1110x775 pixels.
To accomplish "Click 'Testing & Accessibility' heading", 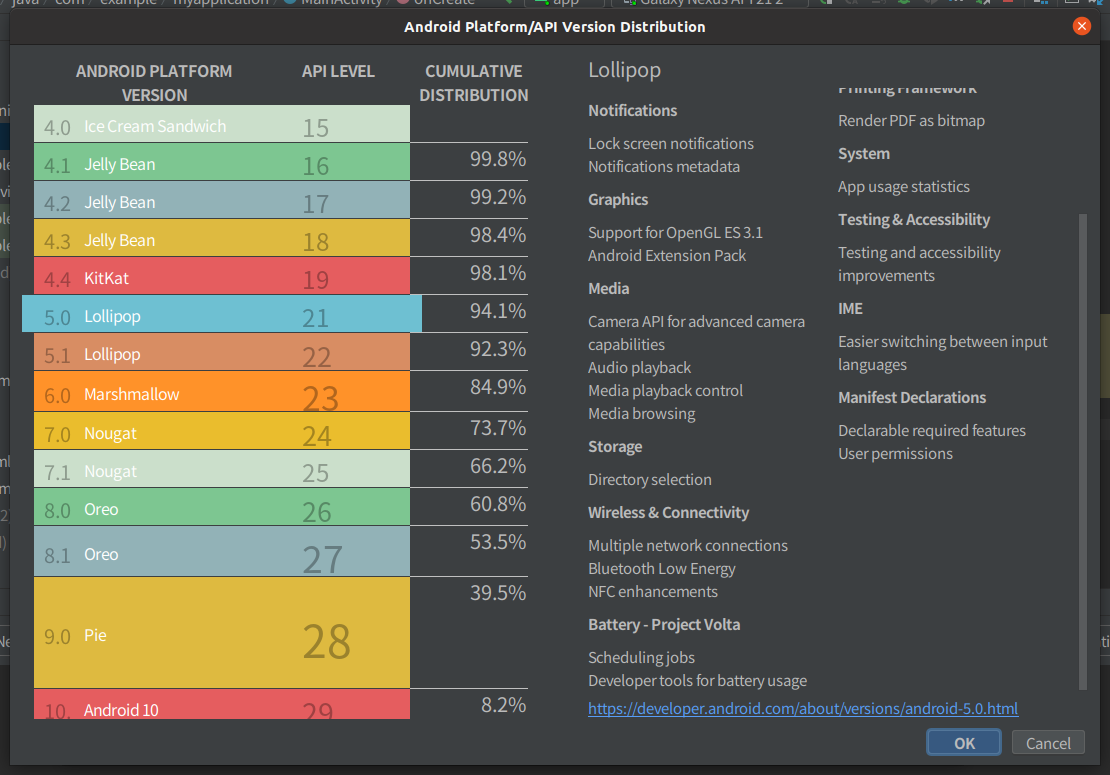I will [x=913, y=219].
